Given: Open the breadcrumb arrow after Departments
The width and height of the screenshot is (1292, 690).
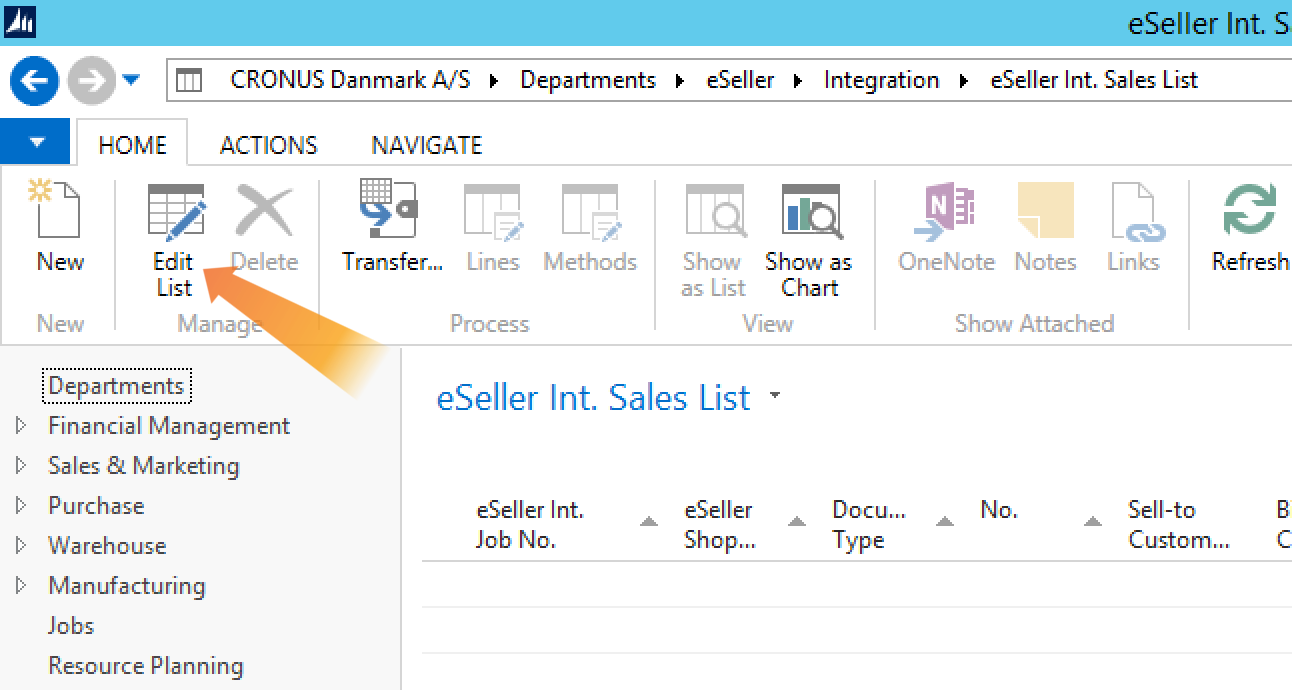Looking at the screenshot, I should [x=681, y=81].
